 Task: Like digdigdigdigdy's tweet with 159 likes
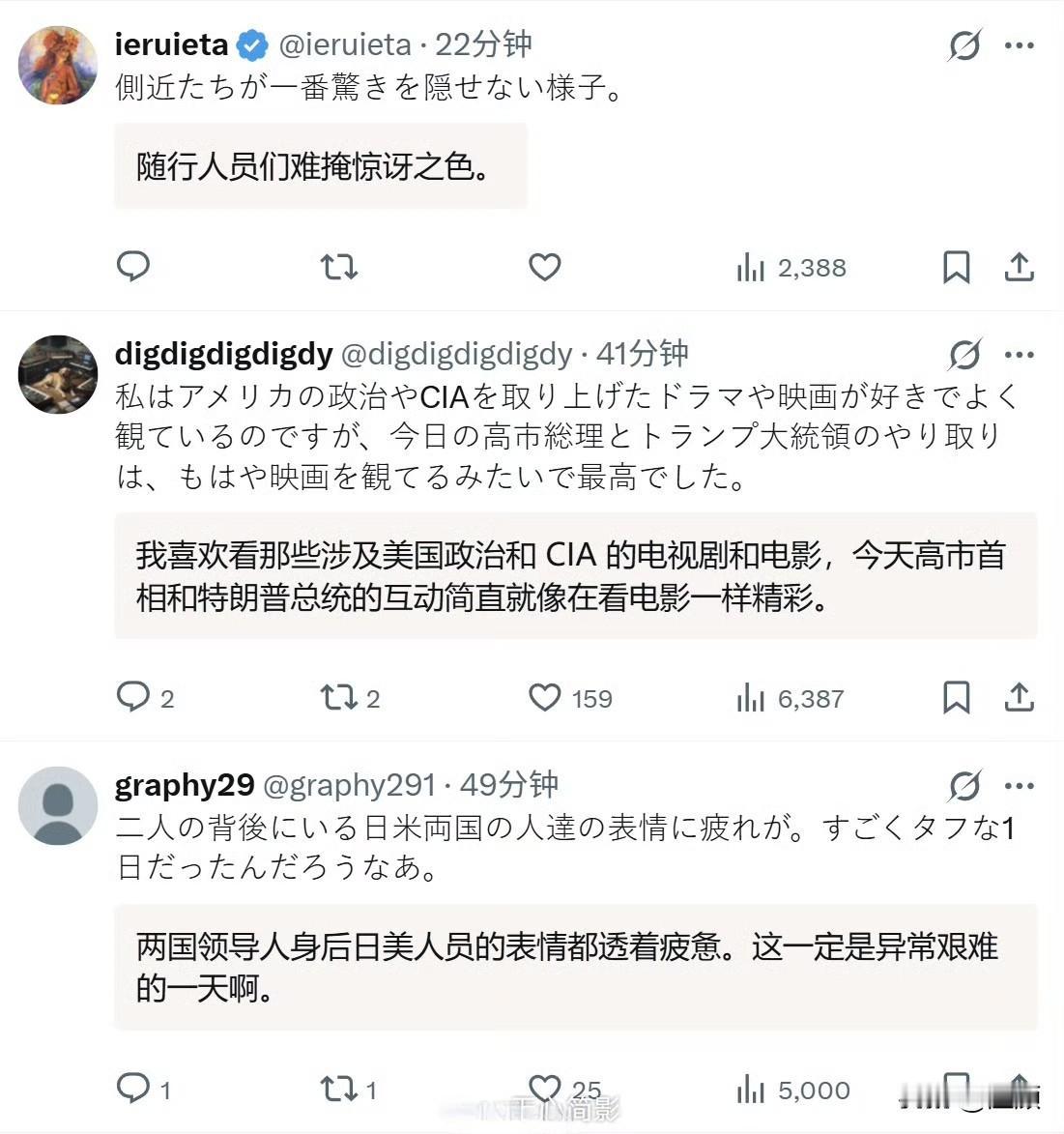click(x=545, y=697)
